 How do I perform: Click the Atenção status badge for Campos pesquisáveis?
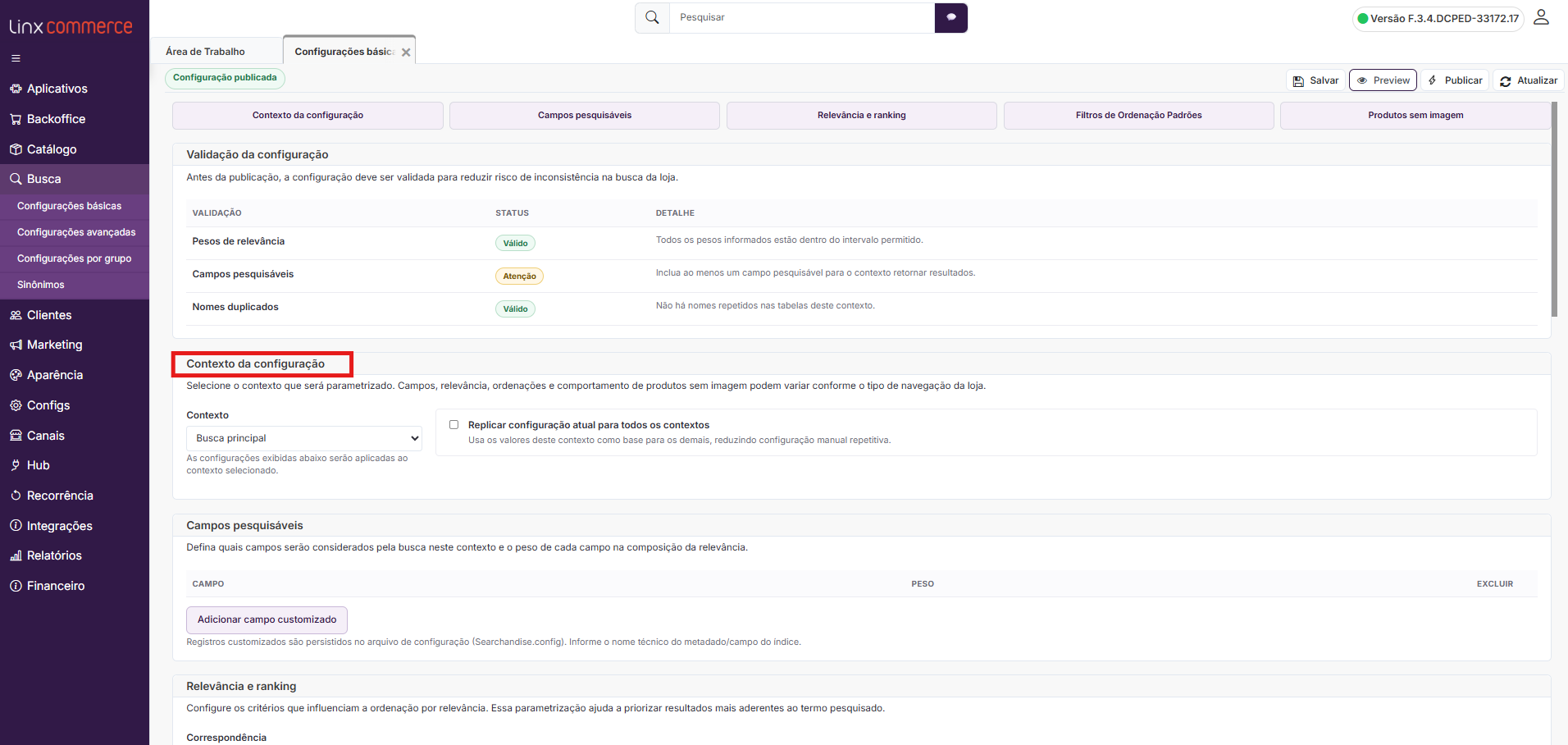(519, 277)
